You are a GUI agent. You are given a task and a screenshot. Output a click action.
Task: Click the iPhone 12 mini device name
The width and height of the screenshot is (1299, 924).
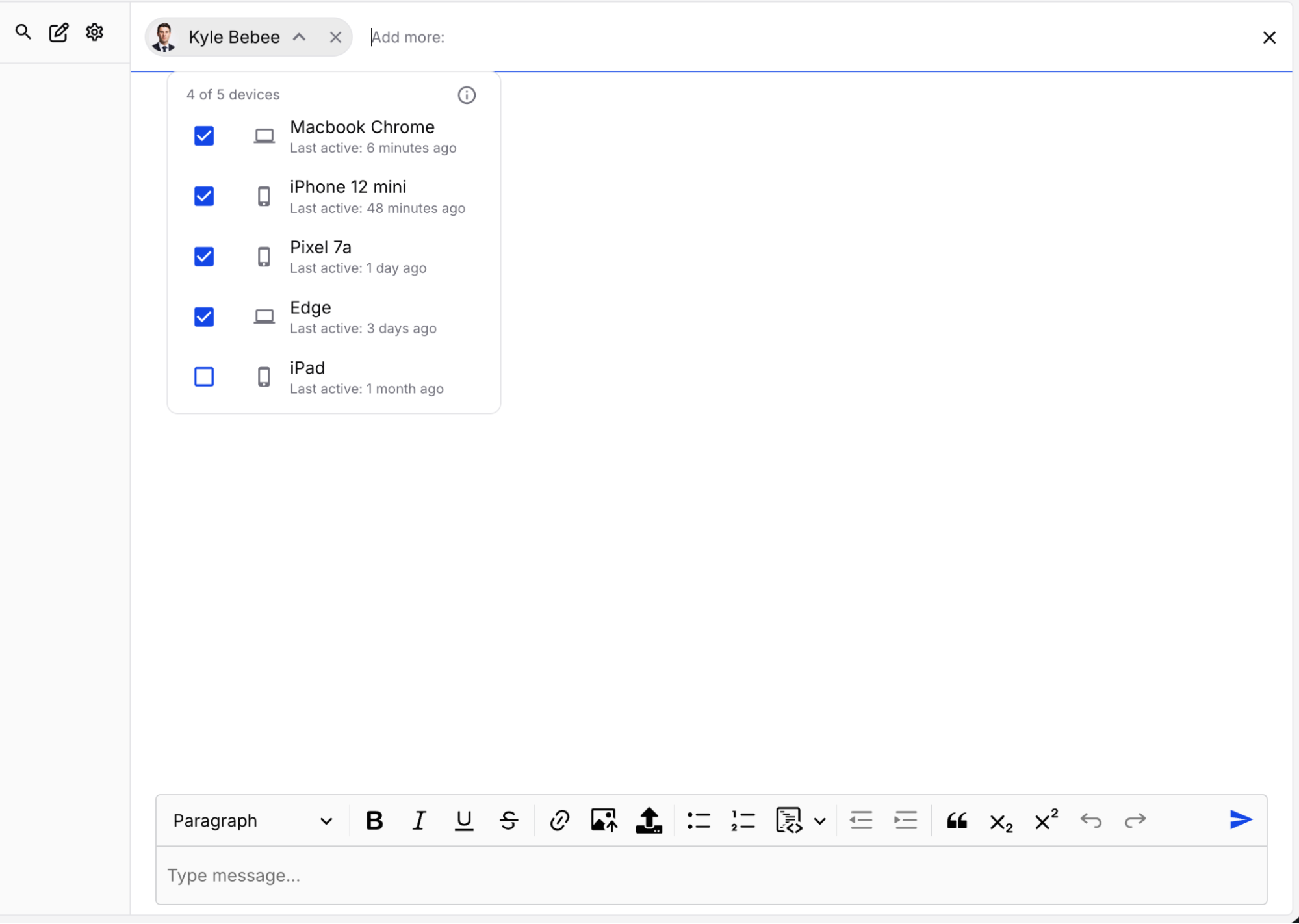coord(348,187)
